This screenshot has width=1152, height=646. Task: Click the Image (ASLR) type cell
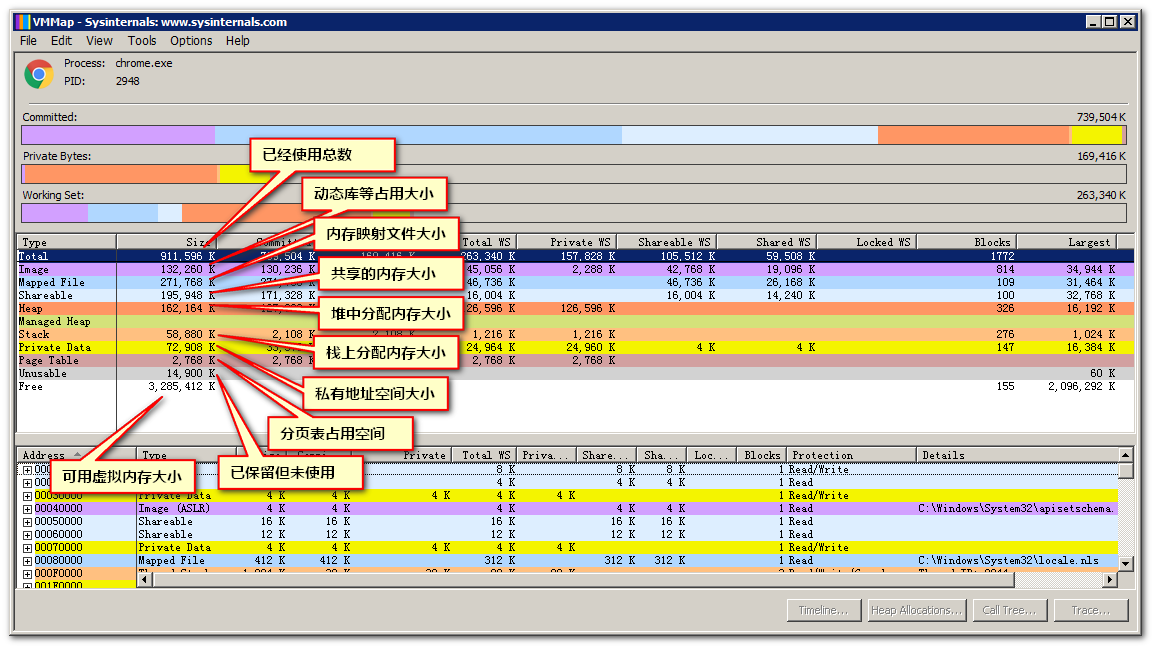[174, 509]
